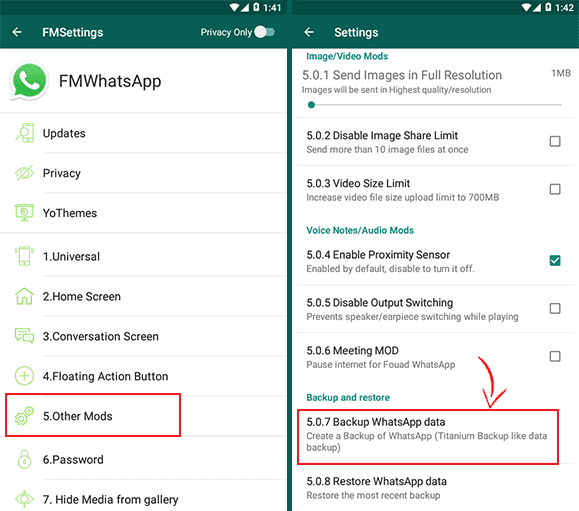
Task: Tap the Updates phone-search icon
Action: click(24, 133)
